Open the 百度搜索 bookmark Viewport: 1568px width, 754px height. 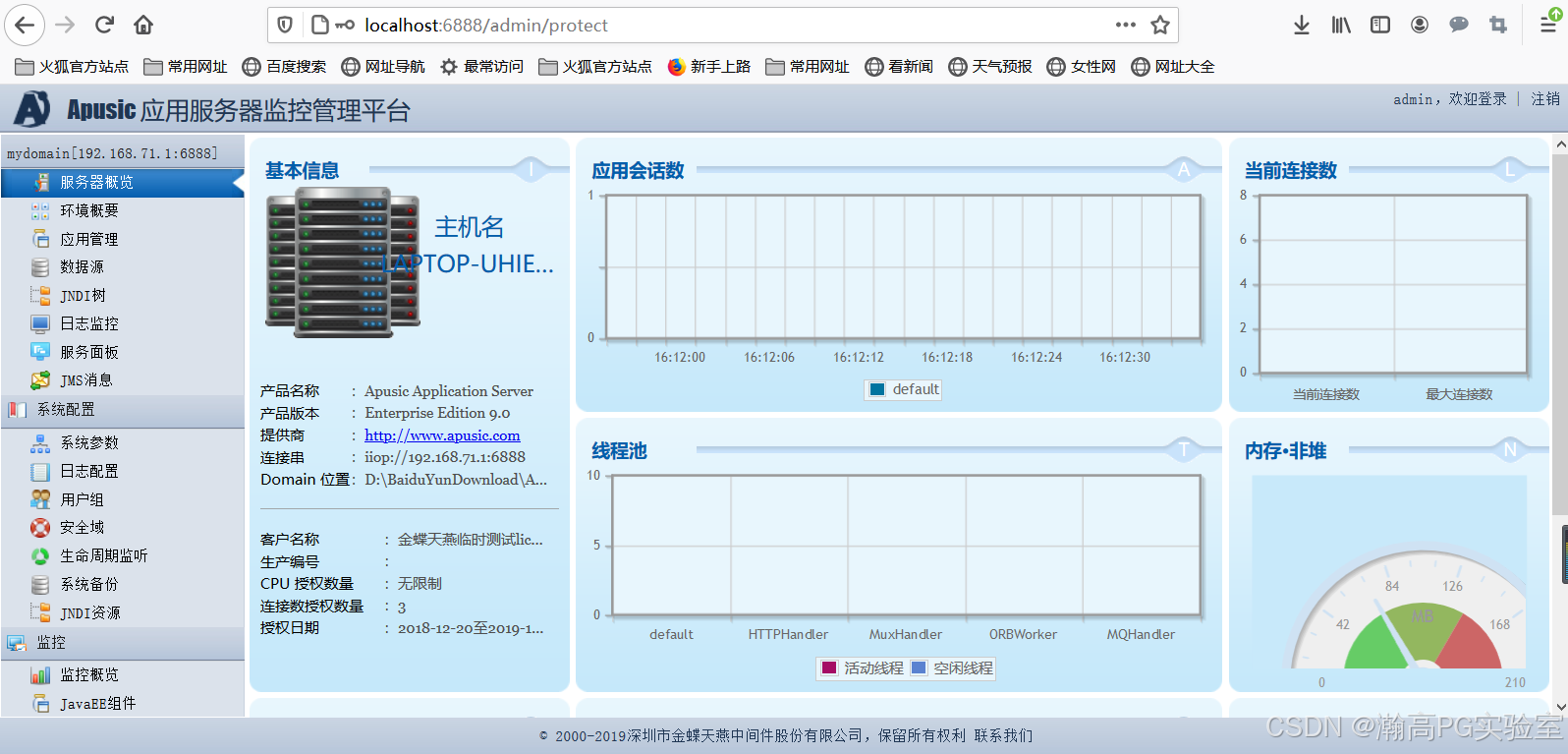click(x=284, y=67)
